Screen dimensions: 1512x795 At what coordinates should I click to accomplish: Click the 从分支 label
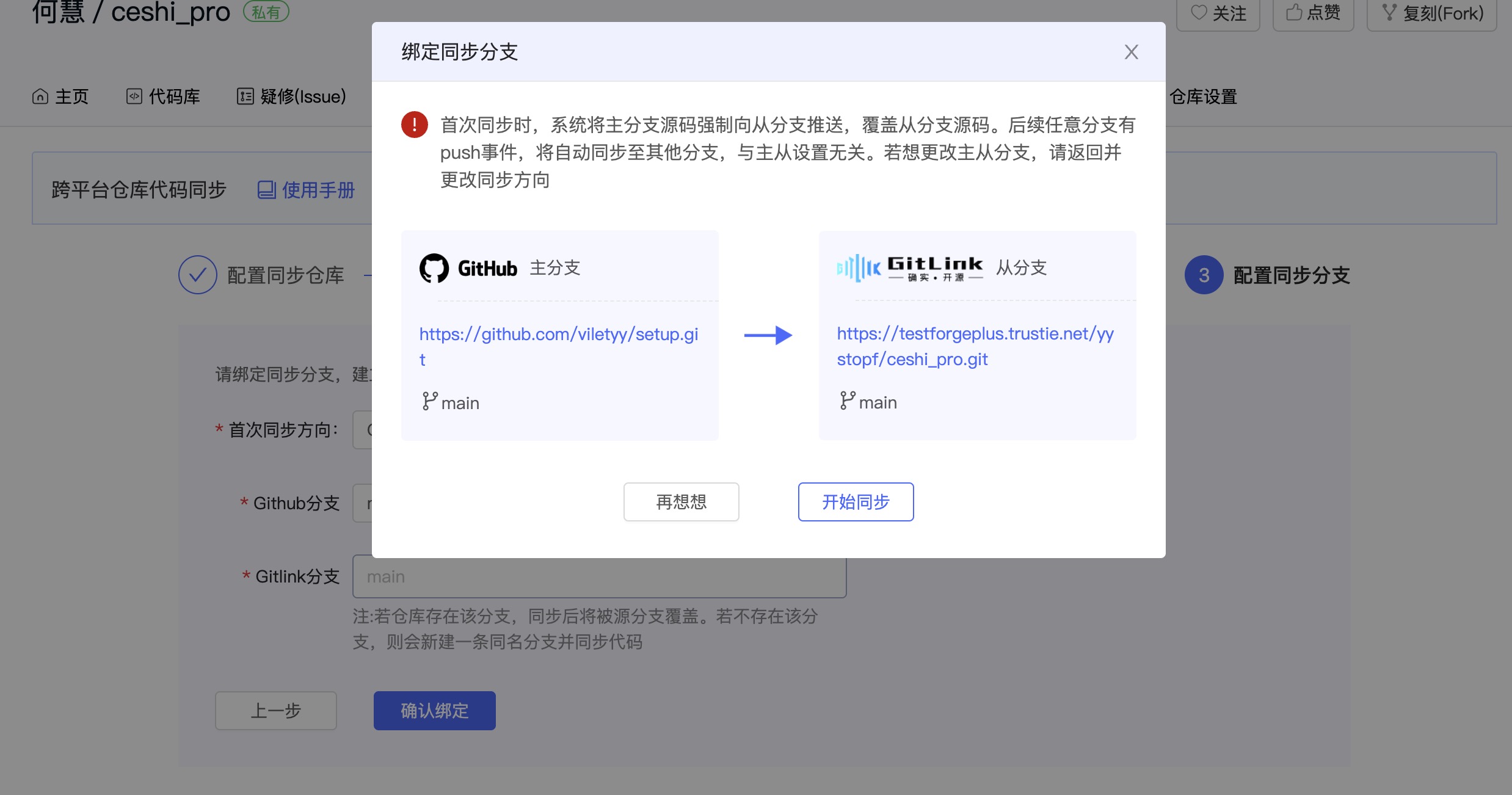tap(1021, 267)
